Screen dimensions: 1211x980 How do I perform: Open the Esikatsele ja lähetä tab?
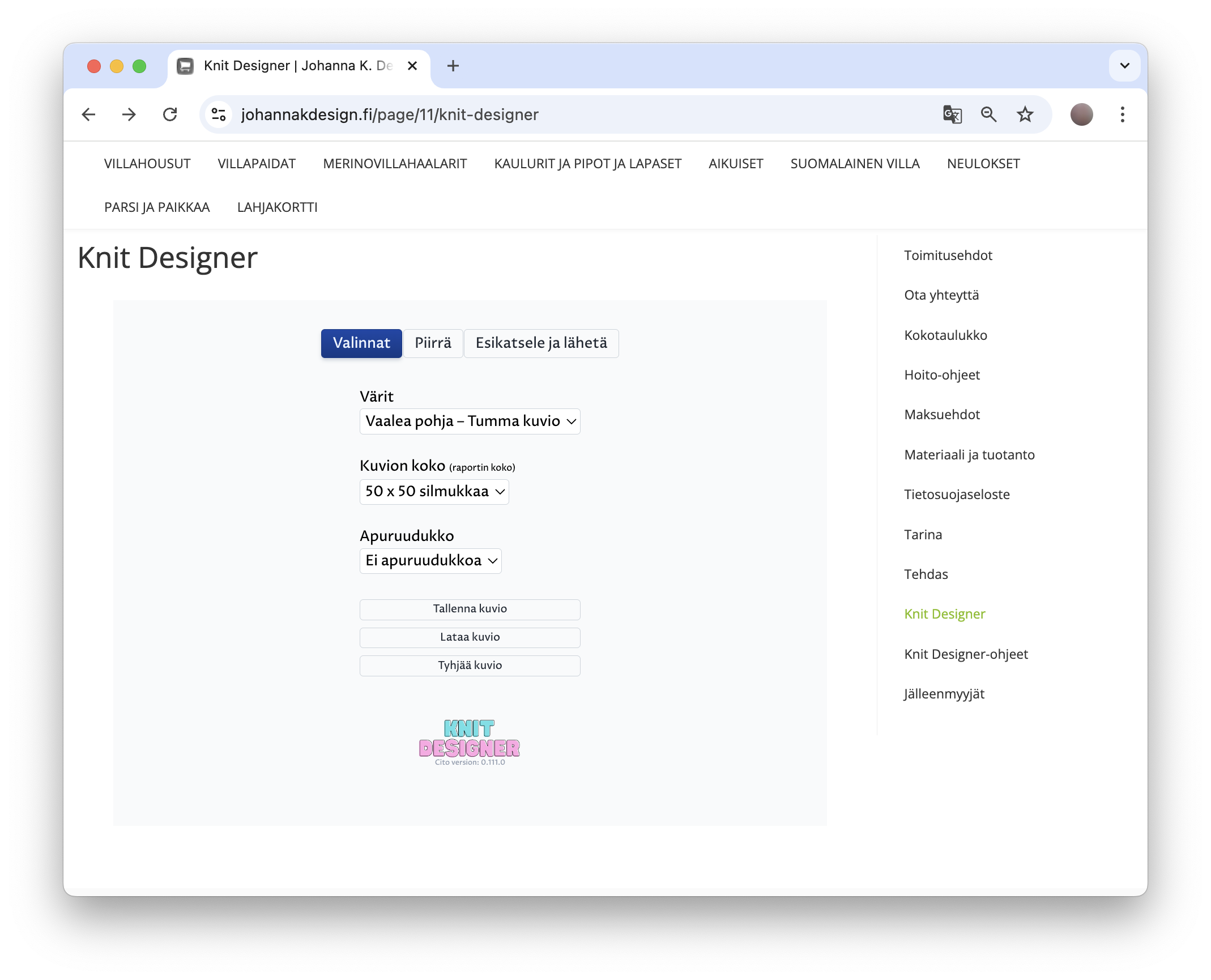coord(541,343)
